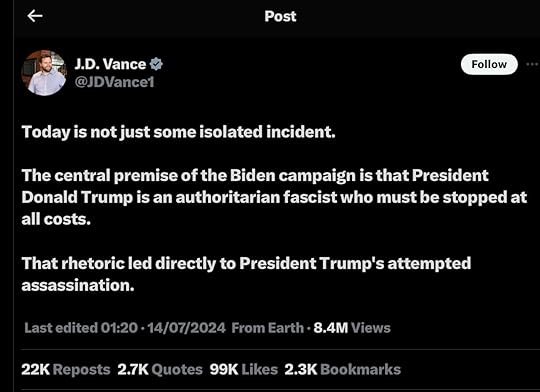The height and width of the screenshot is (392, 540).
Task: Open the J.D. Vance display name
Action: click(x=110, y=64)
